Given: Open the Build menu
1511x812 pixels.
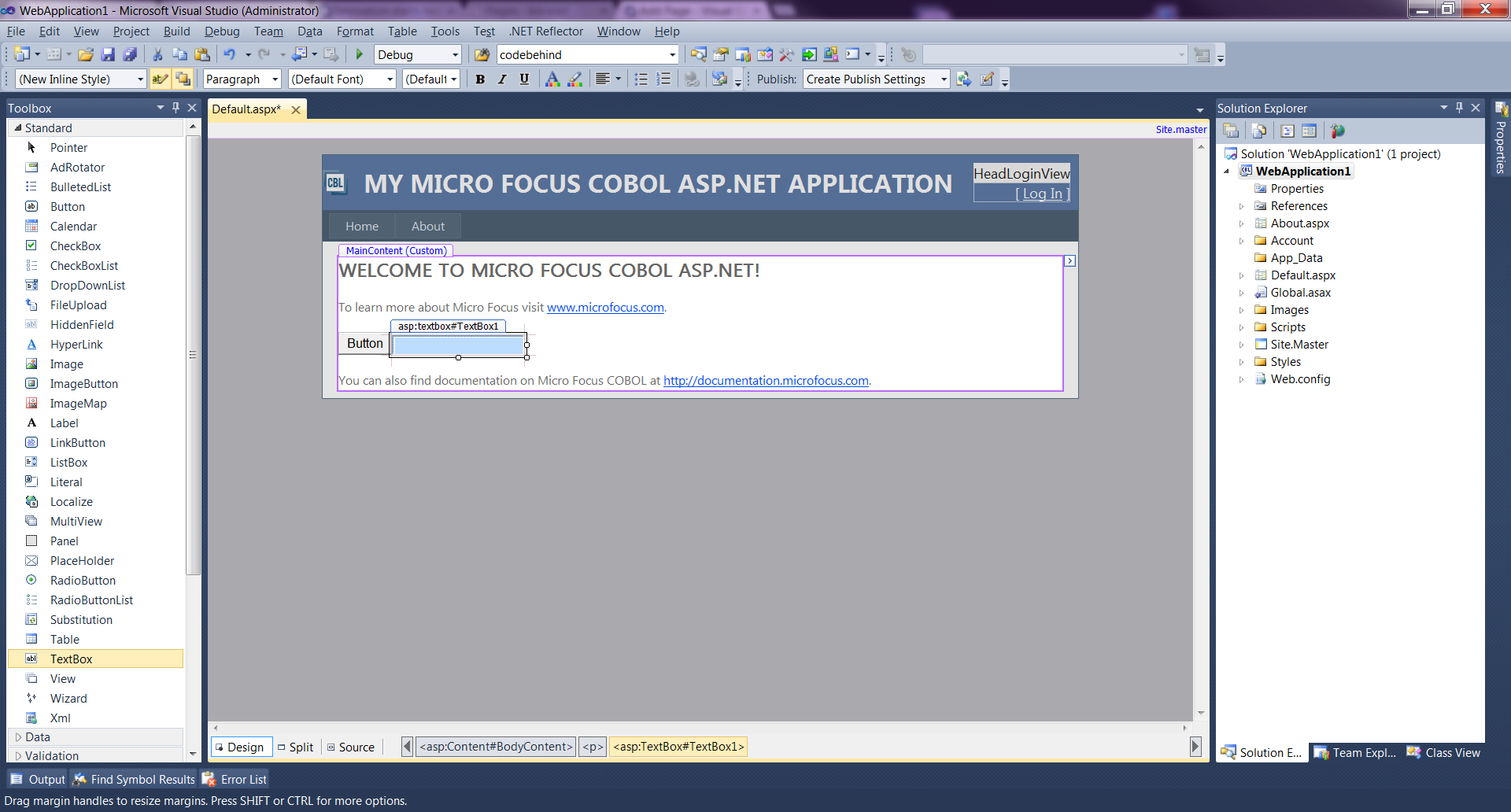Looking at the screenshot, I should pos(176,31).
